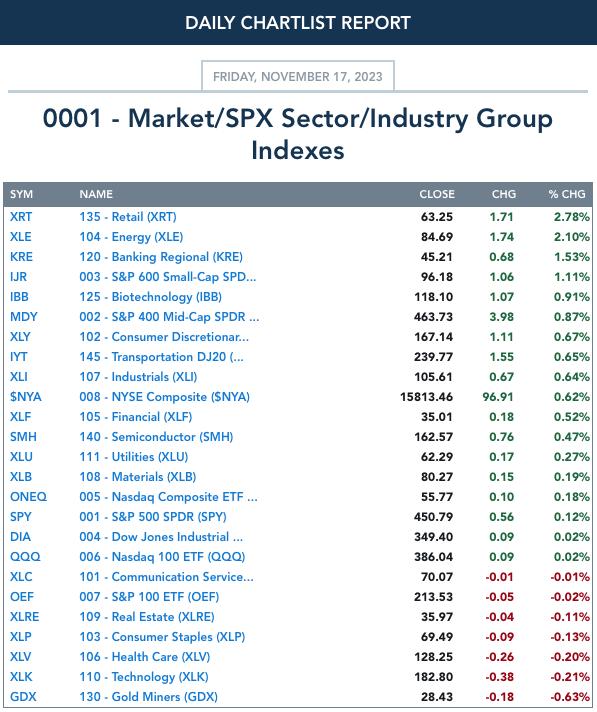Open 008 - NYSE Composite ($NYA) chart

pyautogui.click(x=164, y=396)
